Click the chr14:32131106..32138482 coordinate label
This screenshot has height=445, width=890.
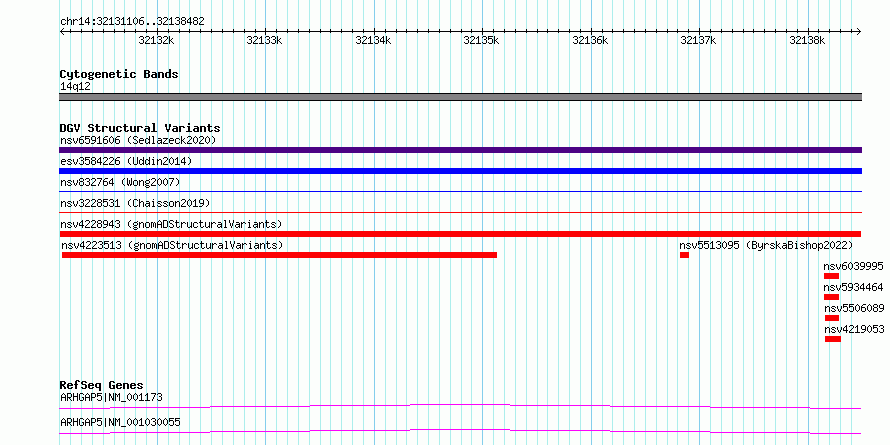click(x=132, y=22)
